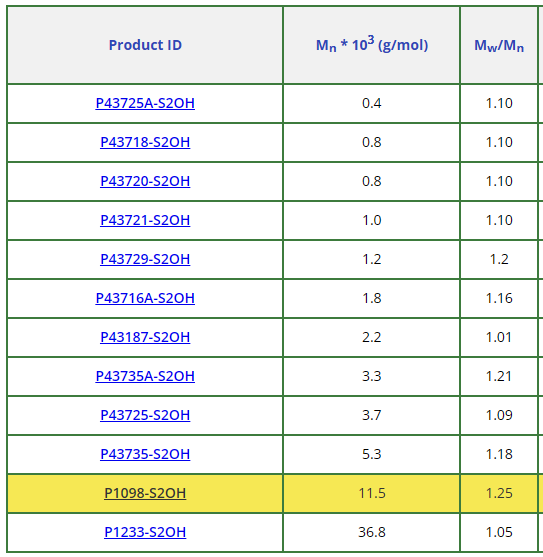Image resolution: width=543 pixels, height=557 pixels.
Task: Select the 11.5 value in highlighted row
Action: point(372,493)
